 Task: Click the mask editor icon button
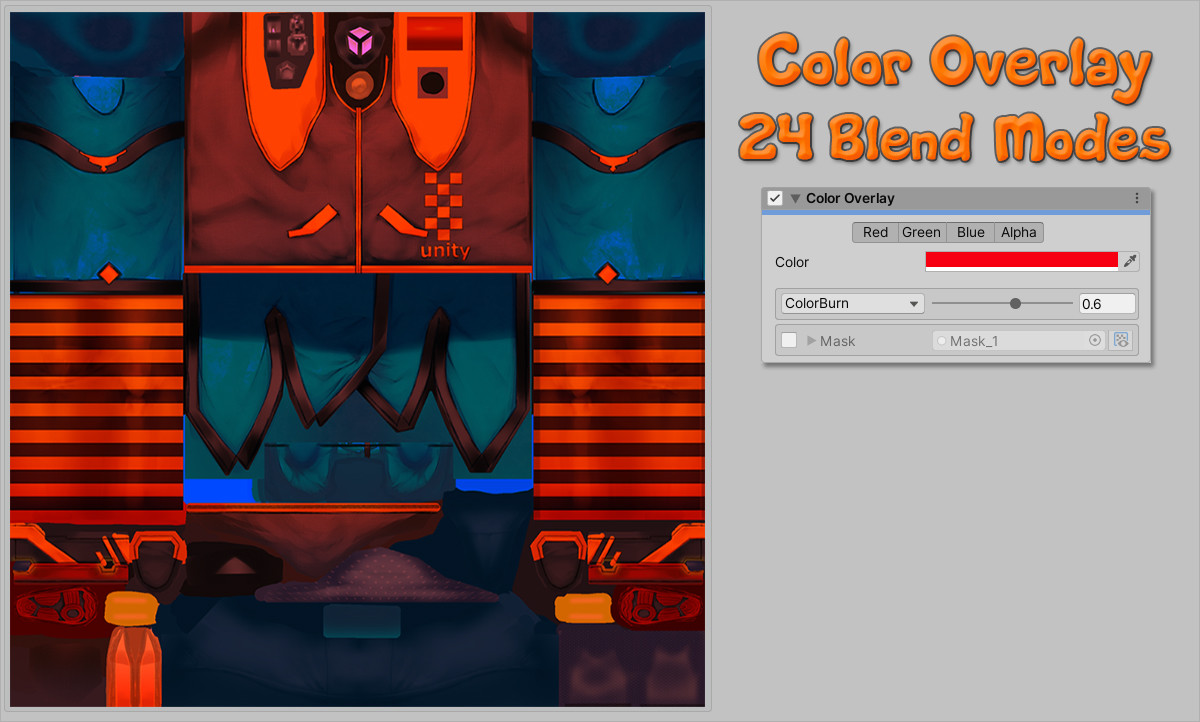[x=1120, y=341]
